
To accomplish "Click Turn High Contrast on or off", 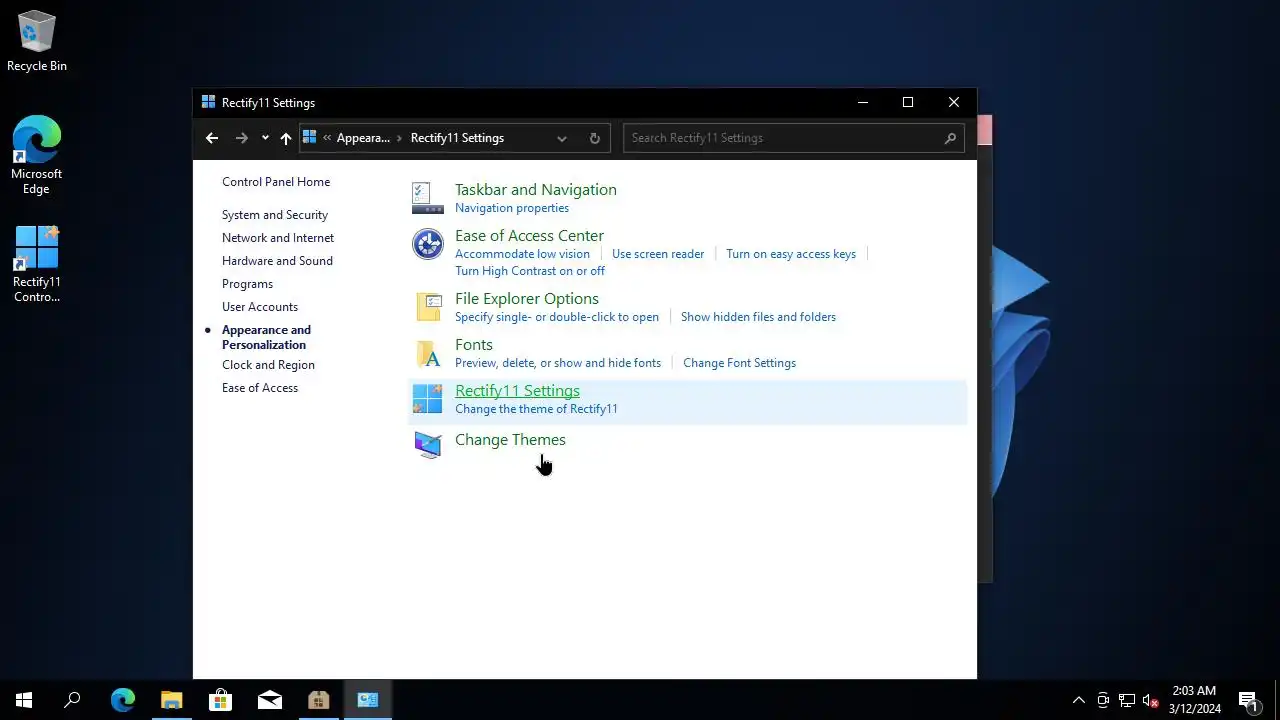I will click(x=530, y=271).
